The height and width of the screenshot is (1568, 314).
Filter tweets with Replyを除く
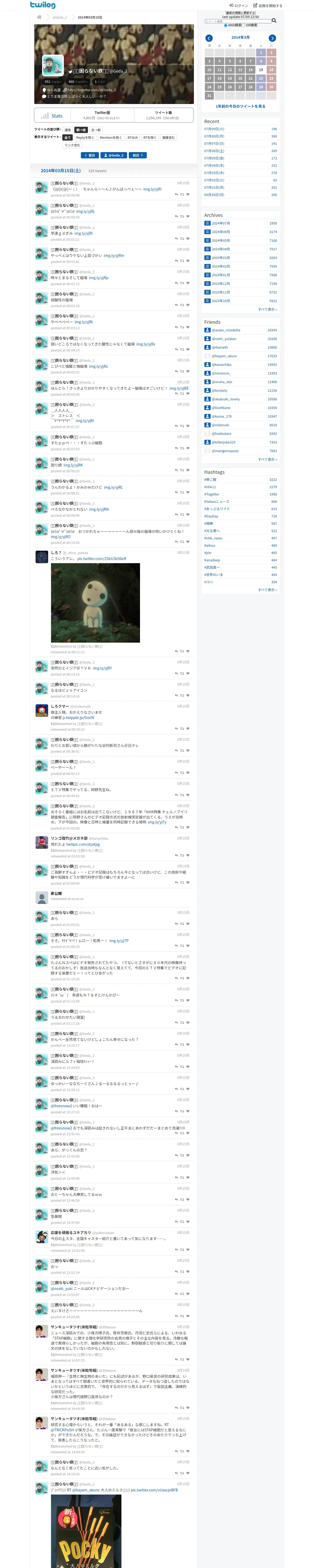click(x=85, y=137)
